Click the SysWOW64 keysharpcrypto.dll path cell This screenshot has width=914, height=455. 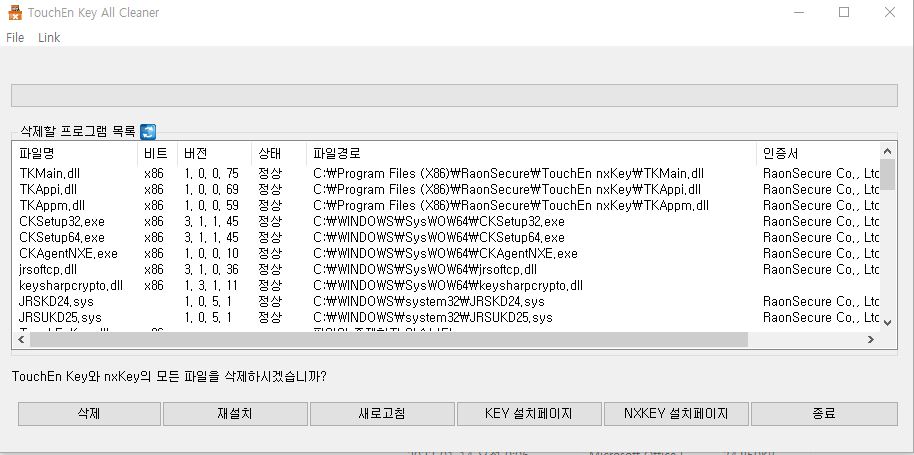tap(448, 285)
